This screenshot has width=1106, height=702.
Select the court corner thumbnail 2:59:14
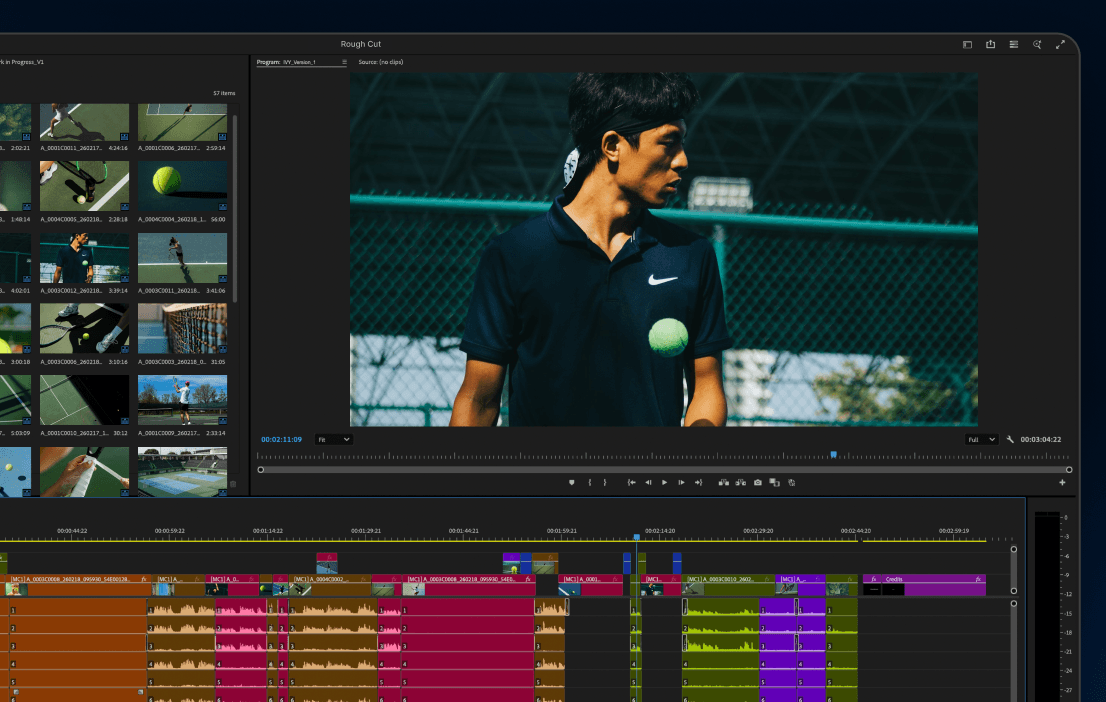[183, 122]
